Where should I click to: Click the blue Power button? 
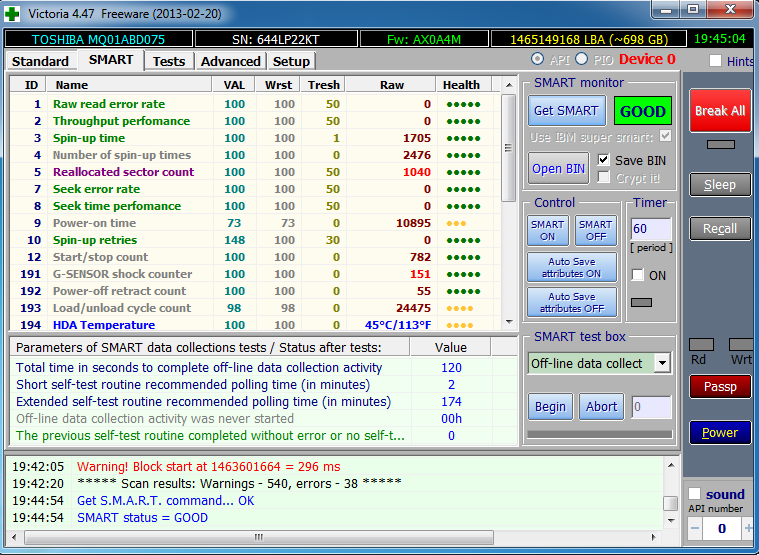click(720, 433)
